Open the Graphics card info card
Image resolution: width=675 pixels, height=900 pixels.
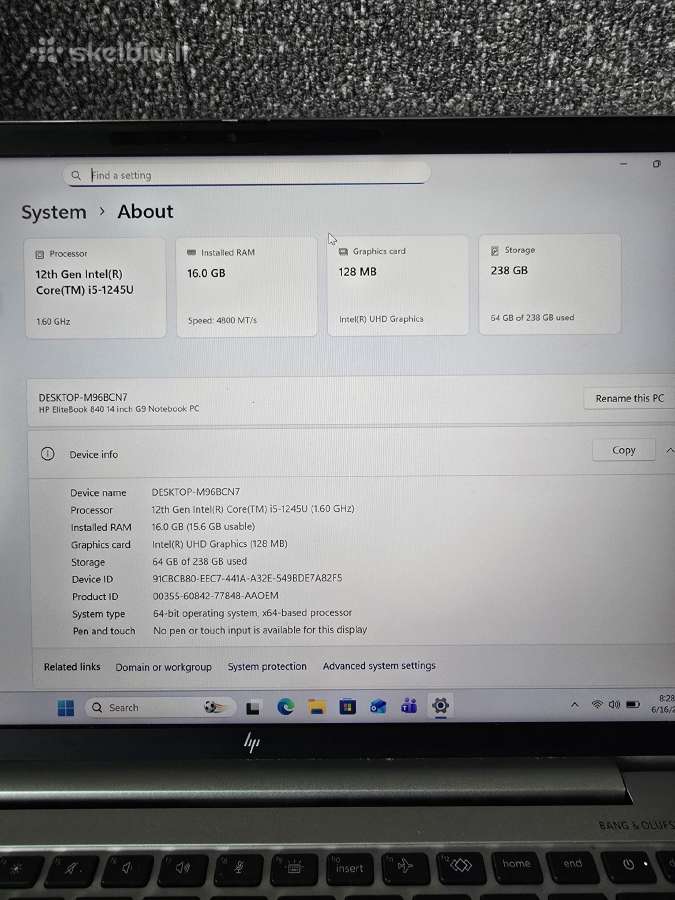tap(397, 286)
